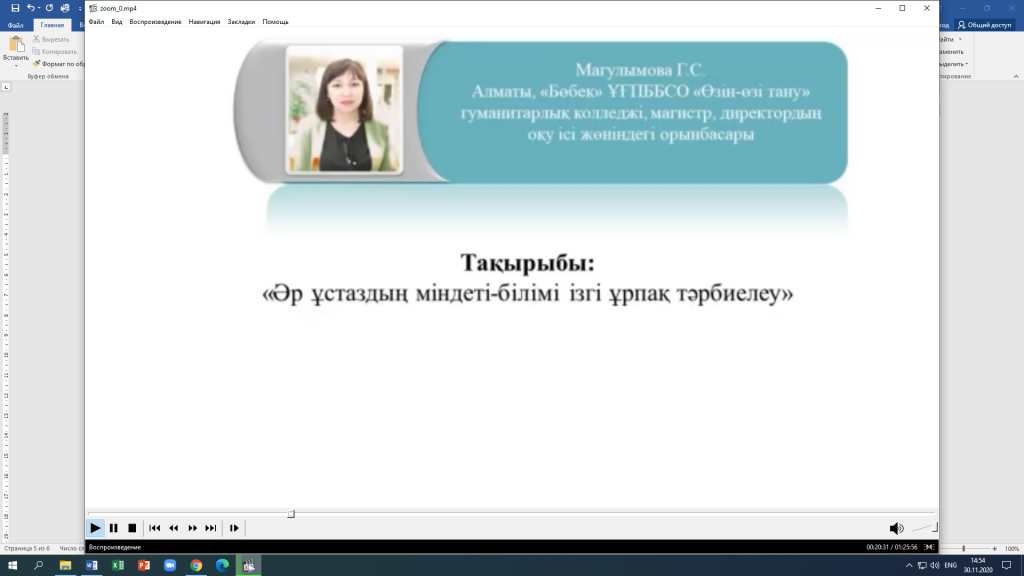Open the Вид menu
This screenshot has width=1024, height=576.
pyautogui.click(x=116, y=21)
